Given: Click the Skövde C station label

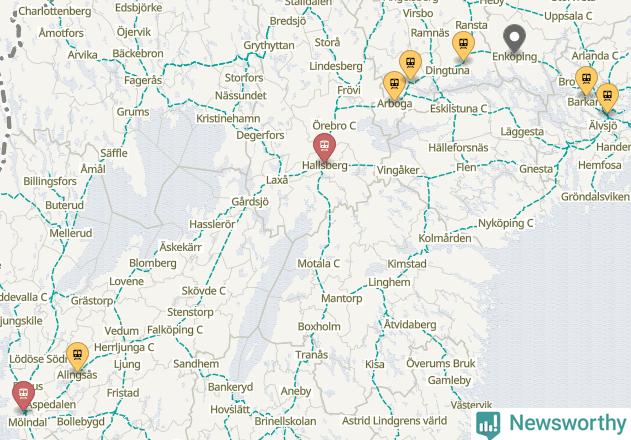Looking at the screenshot, I should click(204, 291).
